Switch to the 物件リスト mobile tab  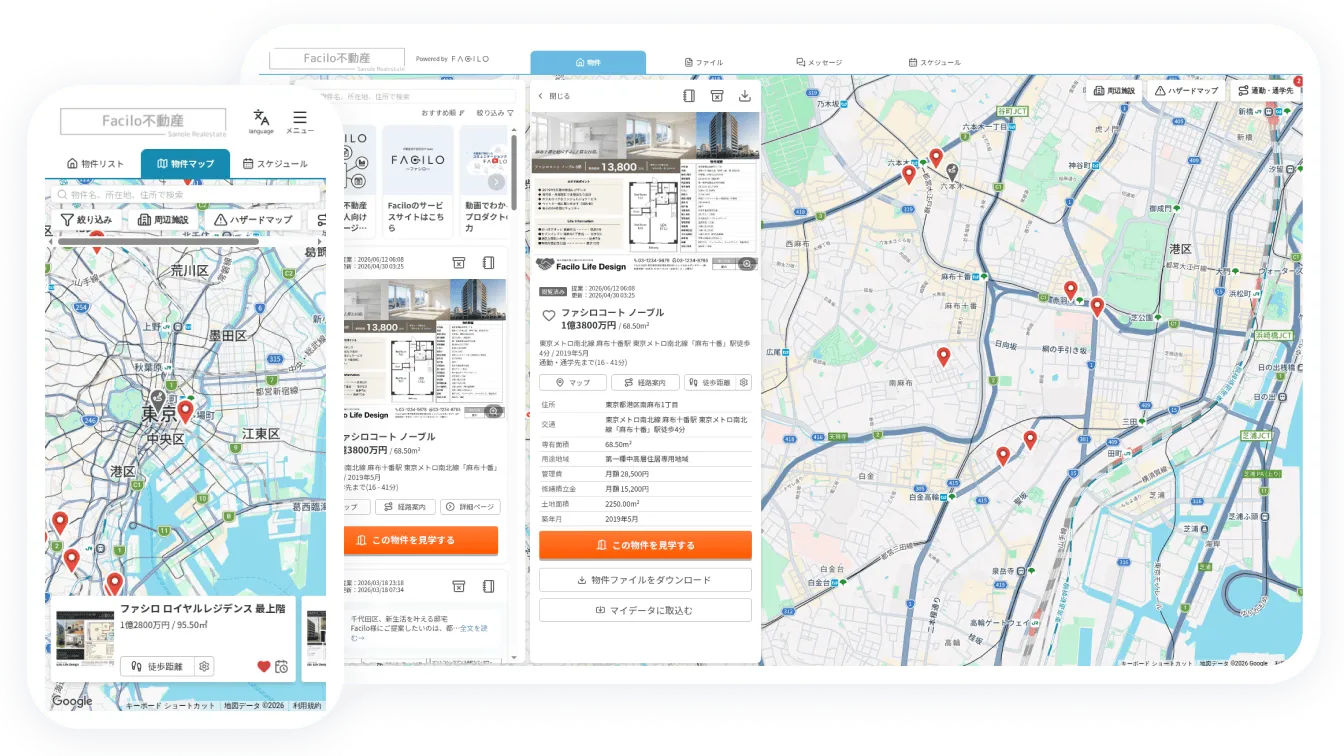click(x=96, y=164)
